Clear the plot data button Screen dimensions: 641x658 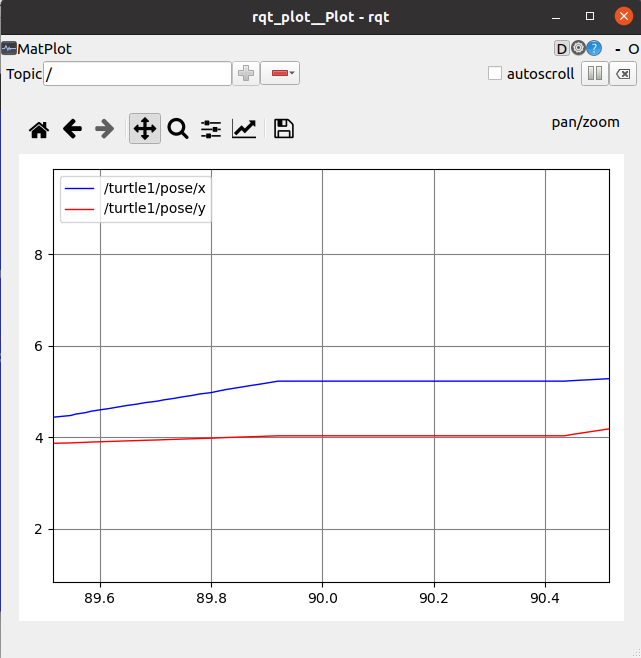[622, 73]
